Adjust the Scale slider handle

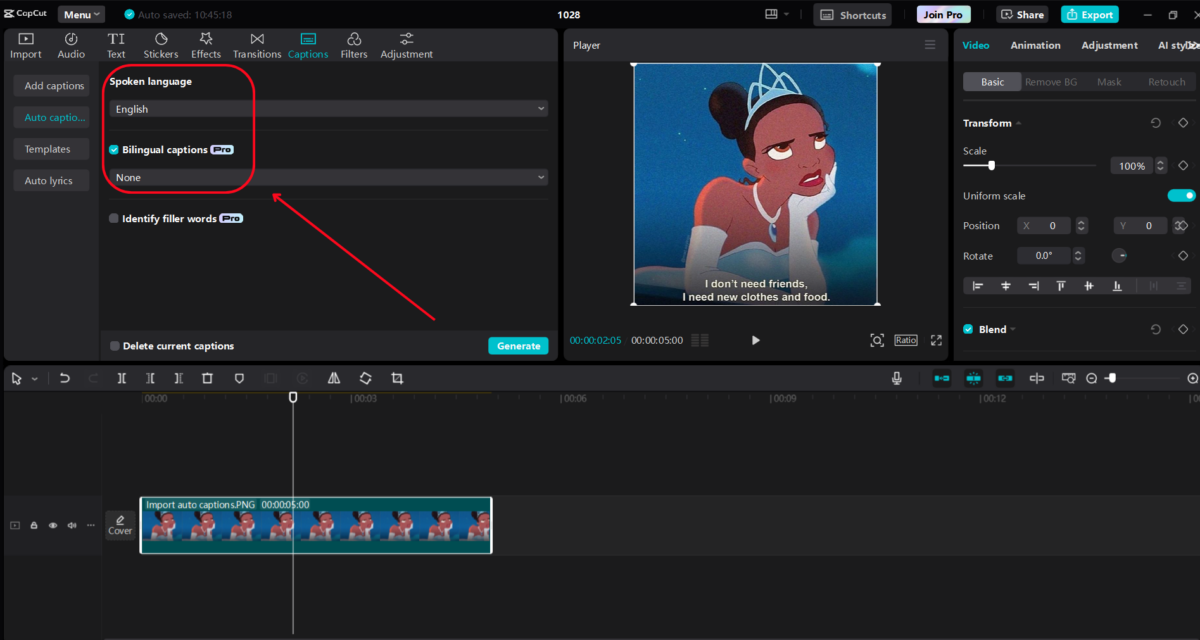(991, 165)
